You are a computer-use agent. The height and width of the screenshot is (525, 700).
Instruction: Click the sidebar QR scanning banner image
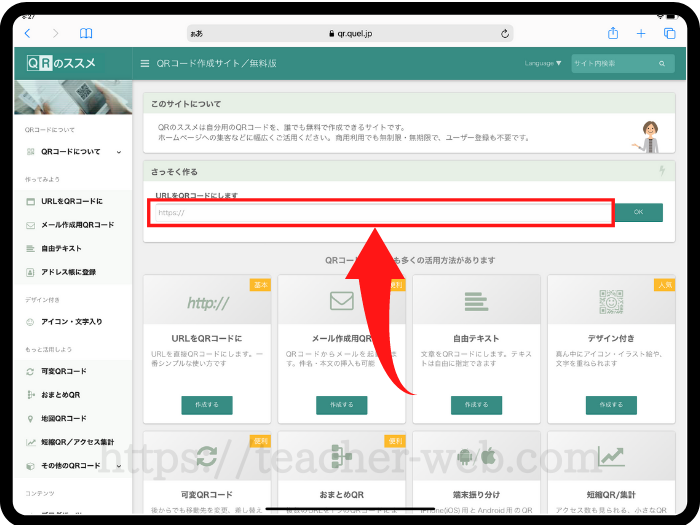tap(73, 97)
